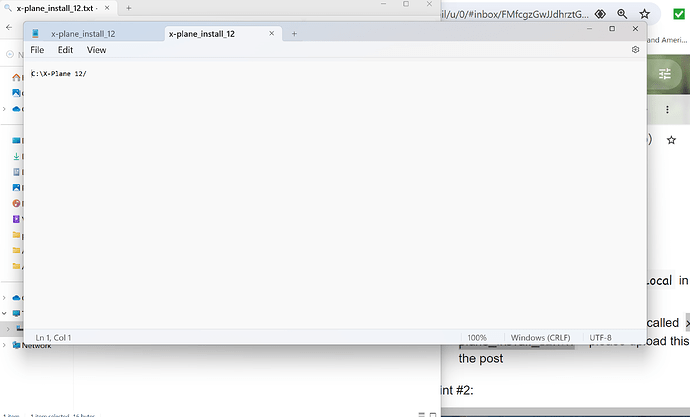Viewport: 690px width, 417px height.
Task: Open Music in File Explorer sidebar
Action: click(16, 203)
